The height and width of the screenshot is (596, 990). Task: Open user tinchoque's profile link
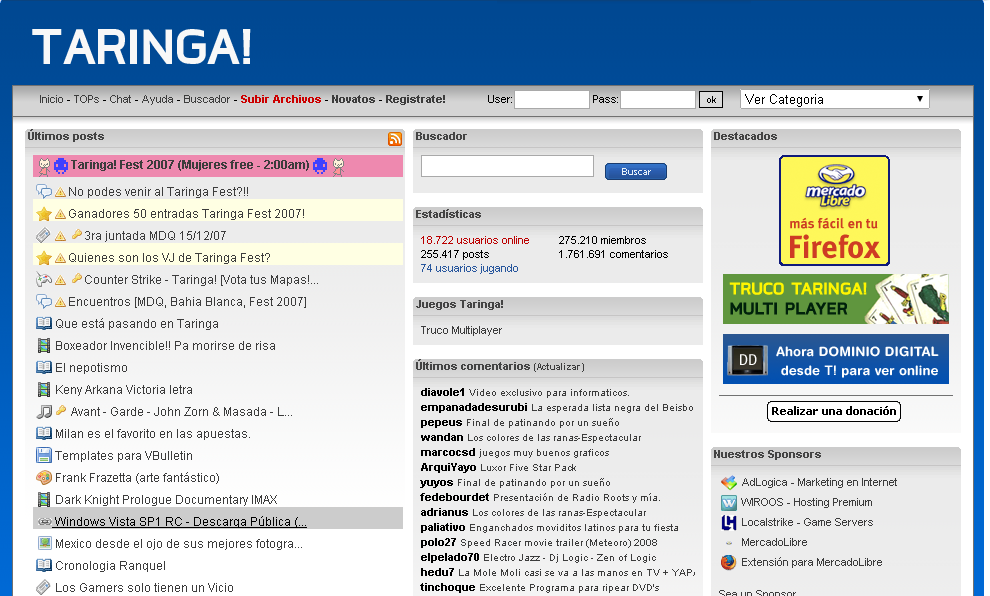coord(448,587)
